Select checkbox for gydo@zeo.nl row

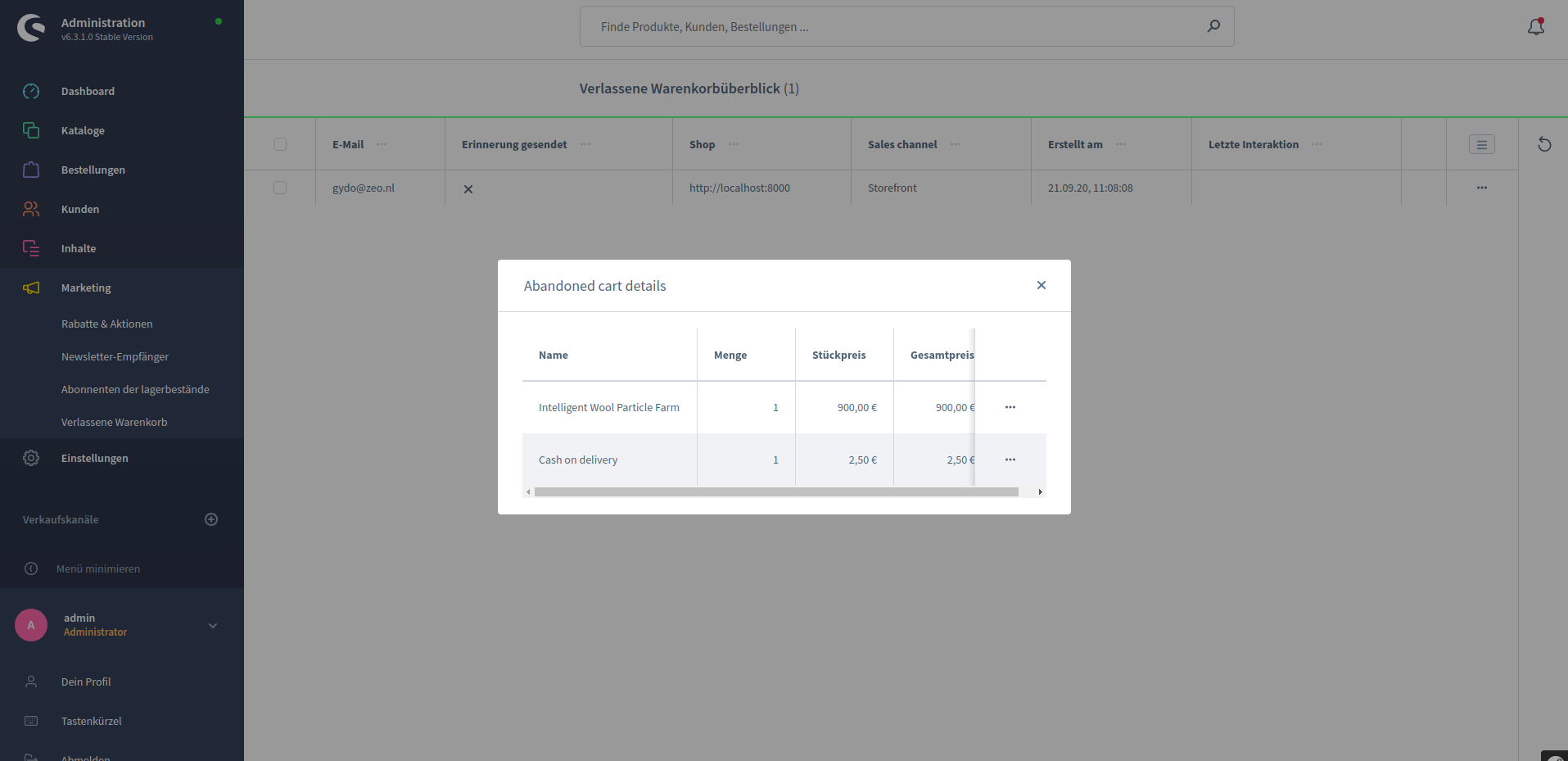pos(280,188)
